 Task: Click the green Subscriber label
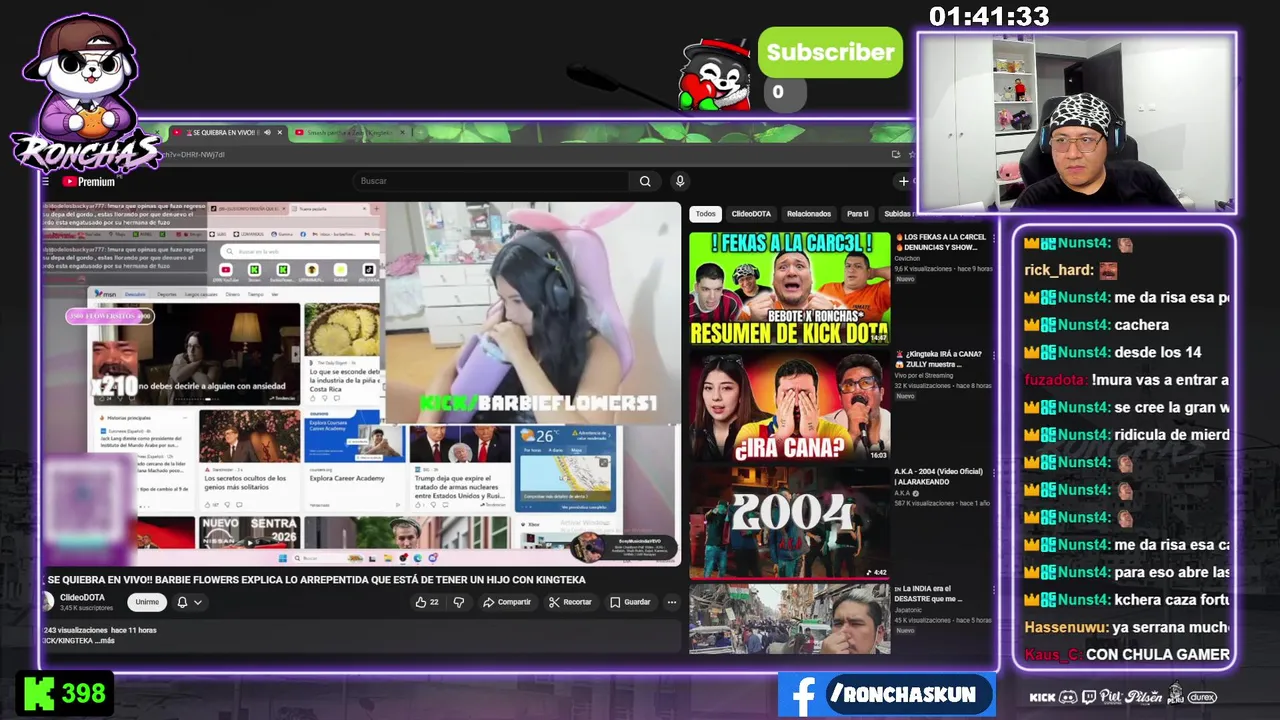(x=830, y=53)
